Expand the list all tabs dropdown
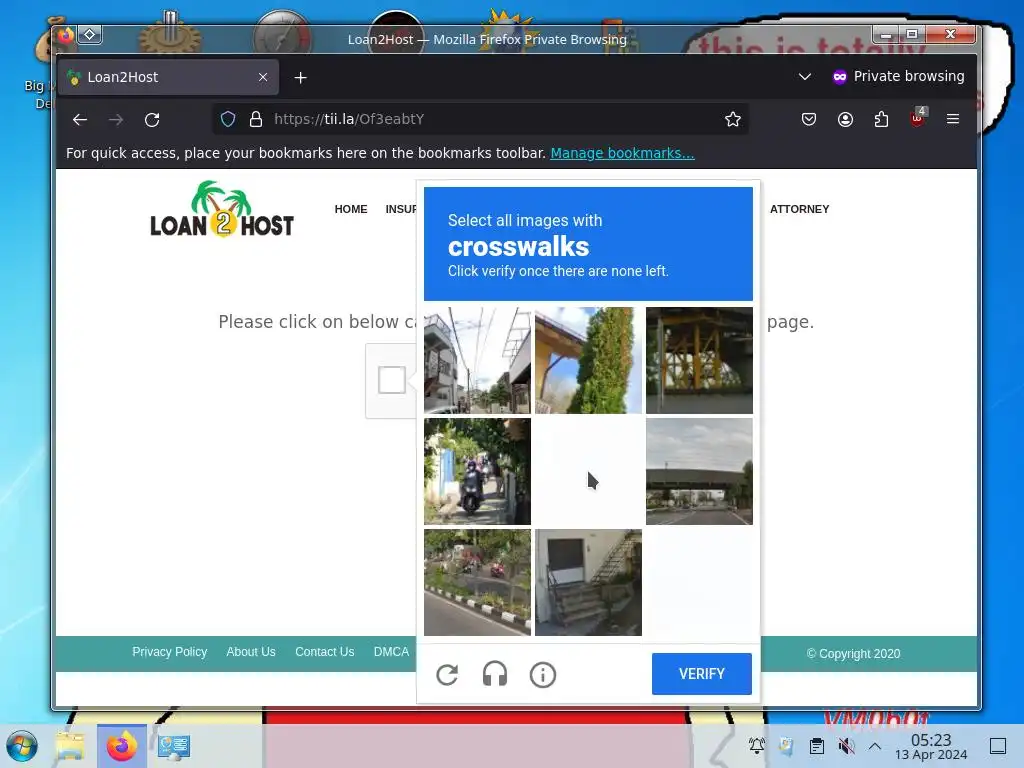This screenshot has height=768, width=1024. [x=805, y=76]
